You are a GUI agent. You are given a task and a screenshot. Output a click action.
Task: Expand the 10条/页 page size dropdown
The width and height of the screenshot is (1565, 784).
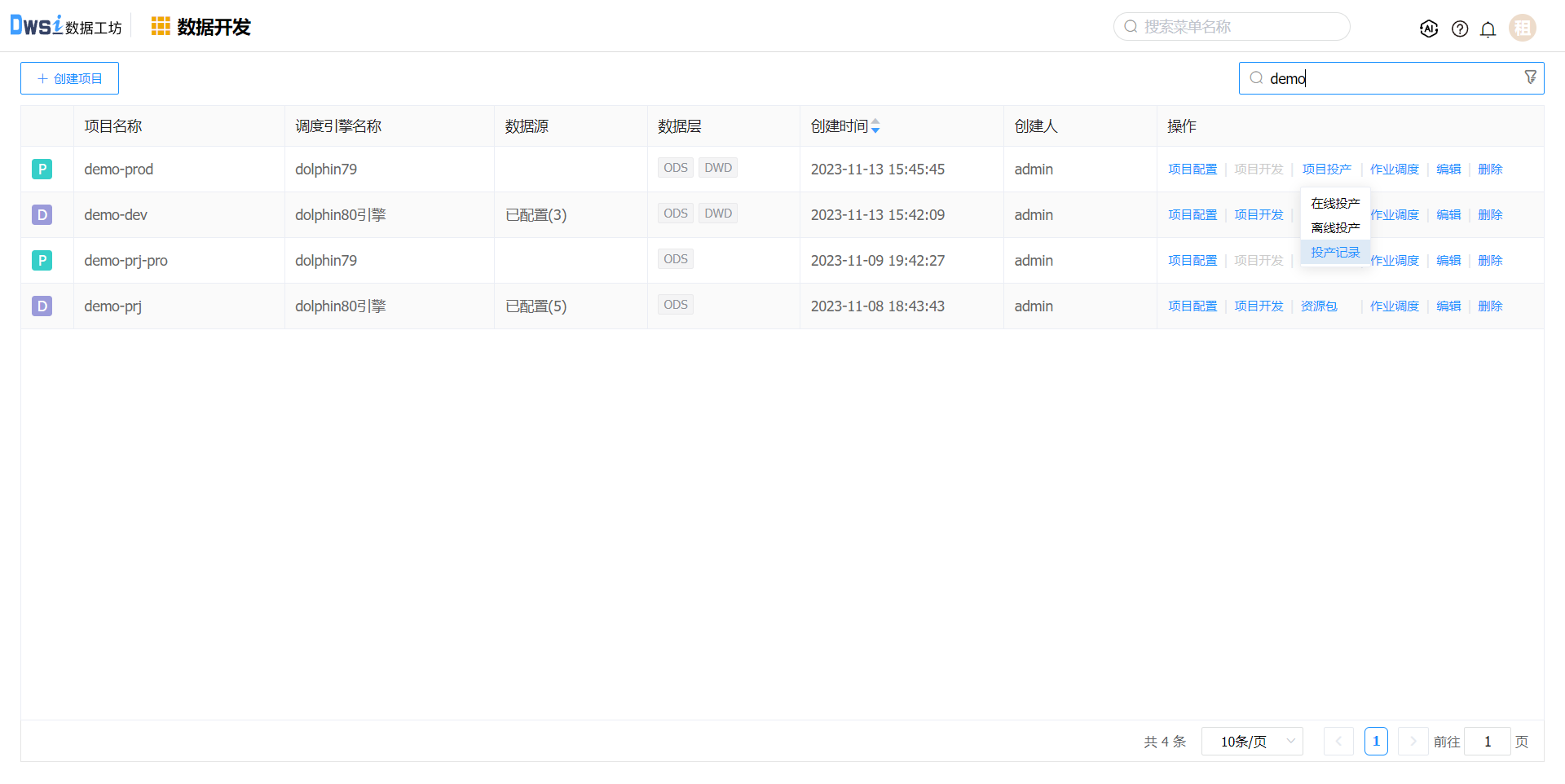(1252, 742)
